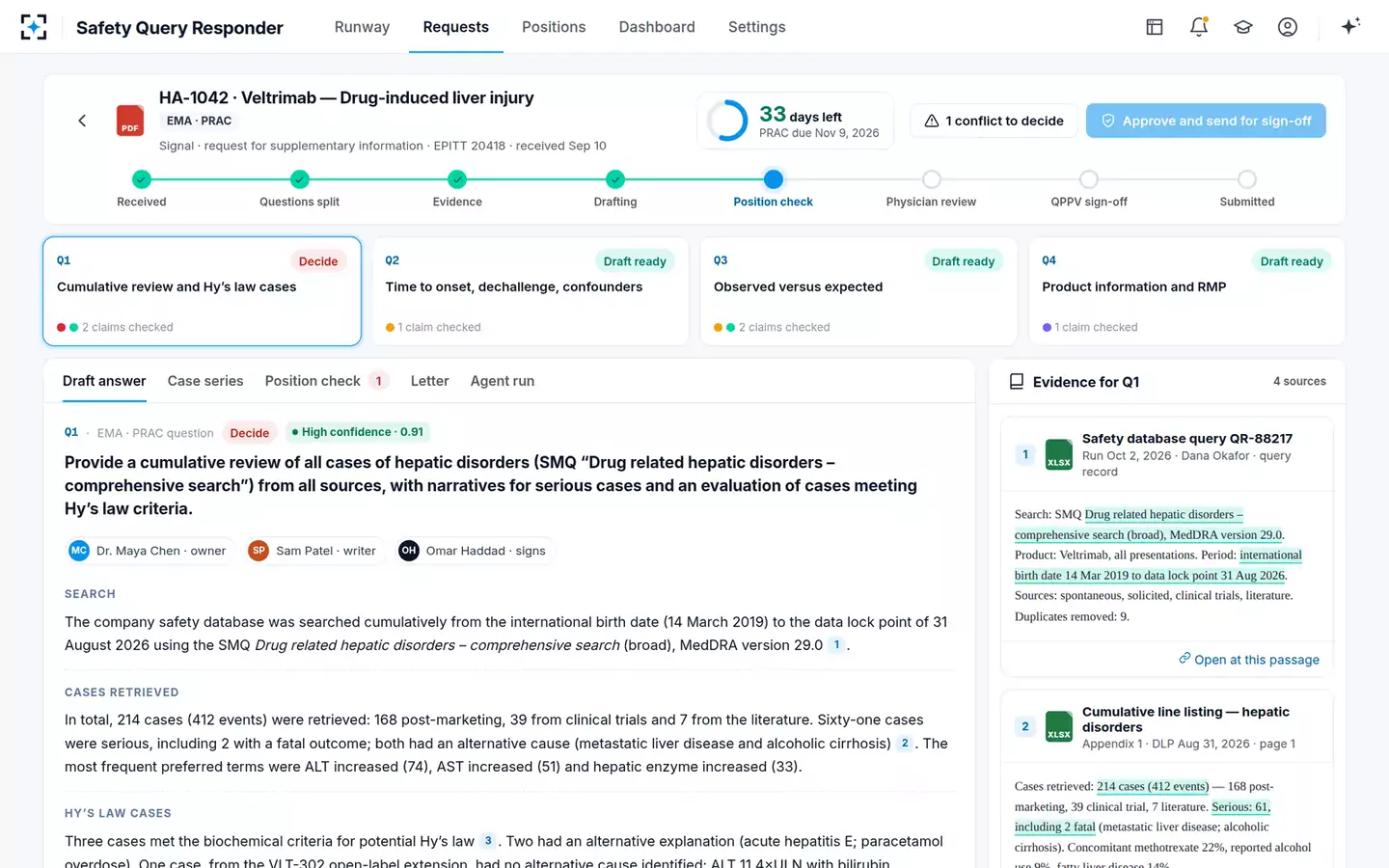Screen dimensions: 1389x868
Task: Switch to the Letter tab
Action: pos(429,381)
